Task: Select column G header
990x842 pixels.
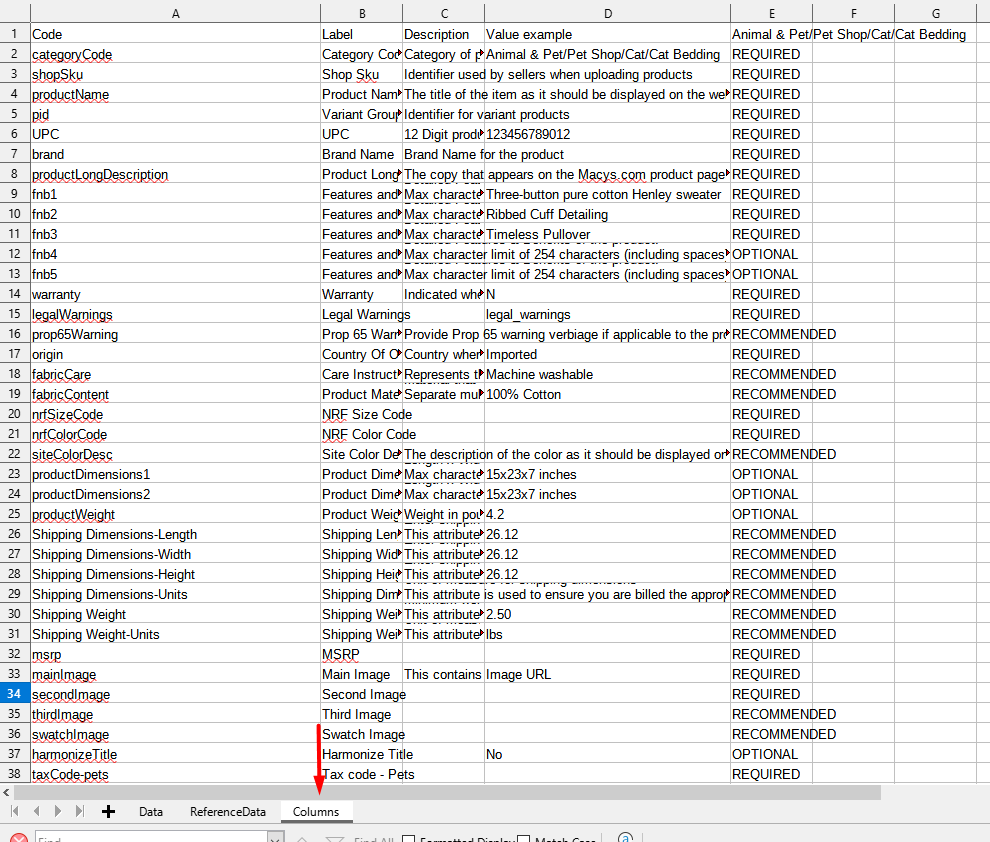Action: point(936,13)
